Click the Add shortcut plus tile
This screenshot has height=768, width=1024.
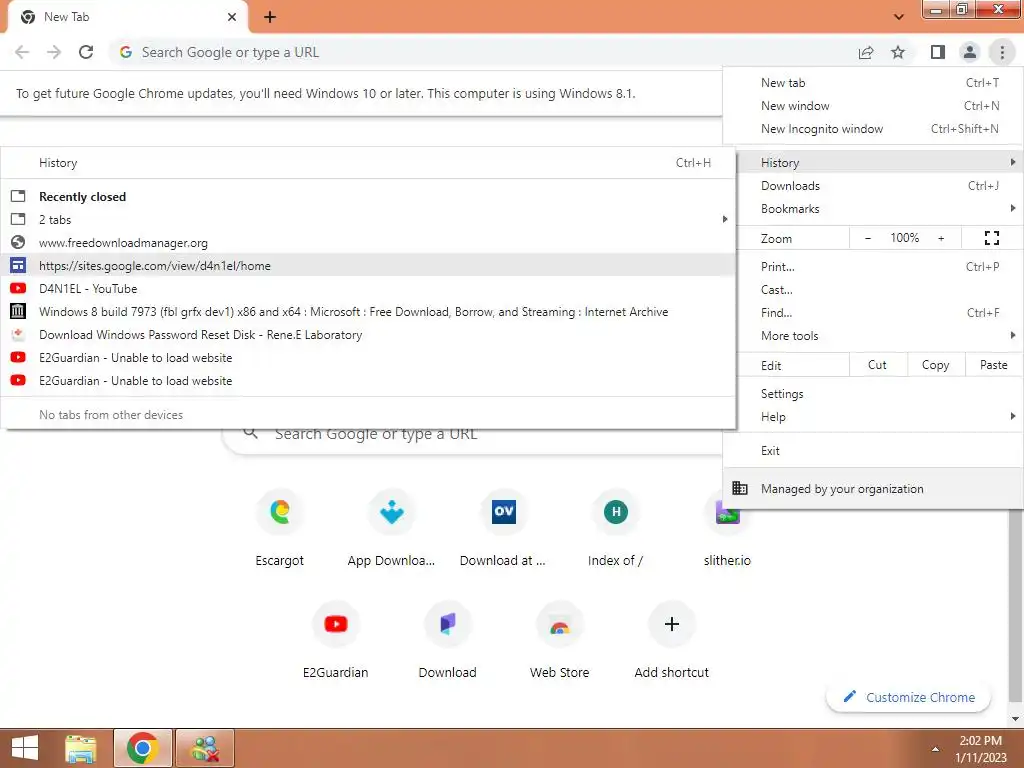pos(671,641)
